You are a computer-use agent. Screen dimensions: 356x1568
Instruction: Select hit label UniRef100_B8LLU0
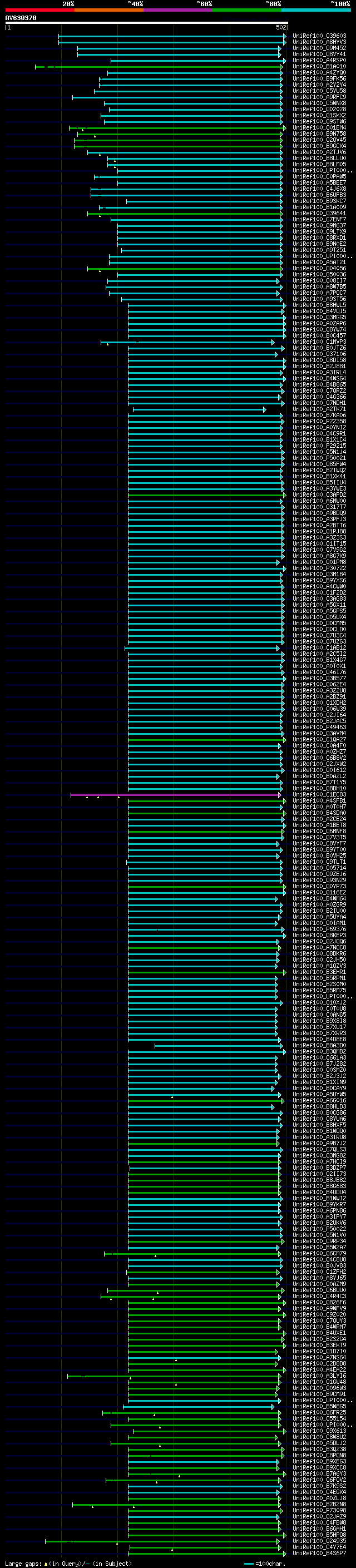[319, 159]
